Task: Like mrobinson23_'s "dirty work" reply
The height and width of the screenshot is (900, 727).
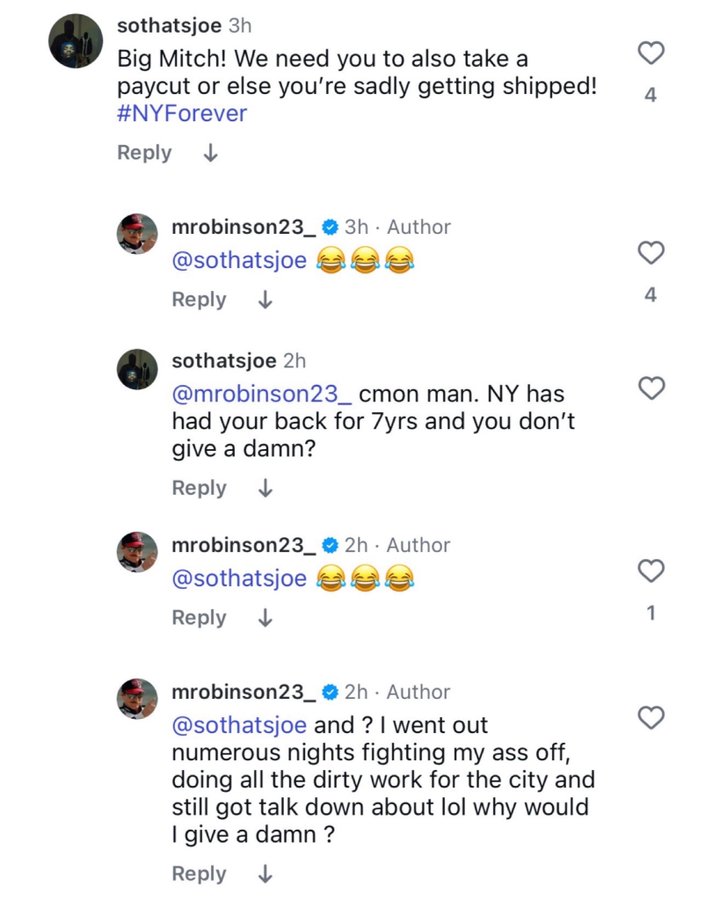Action: [x=651, y=717]
